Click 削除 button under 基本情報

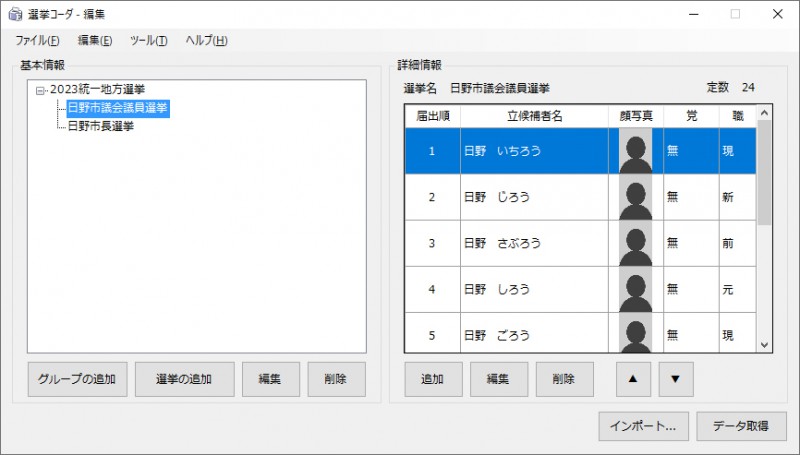[x=336, y=379]
